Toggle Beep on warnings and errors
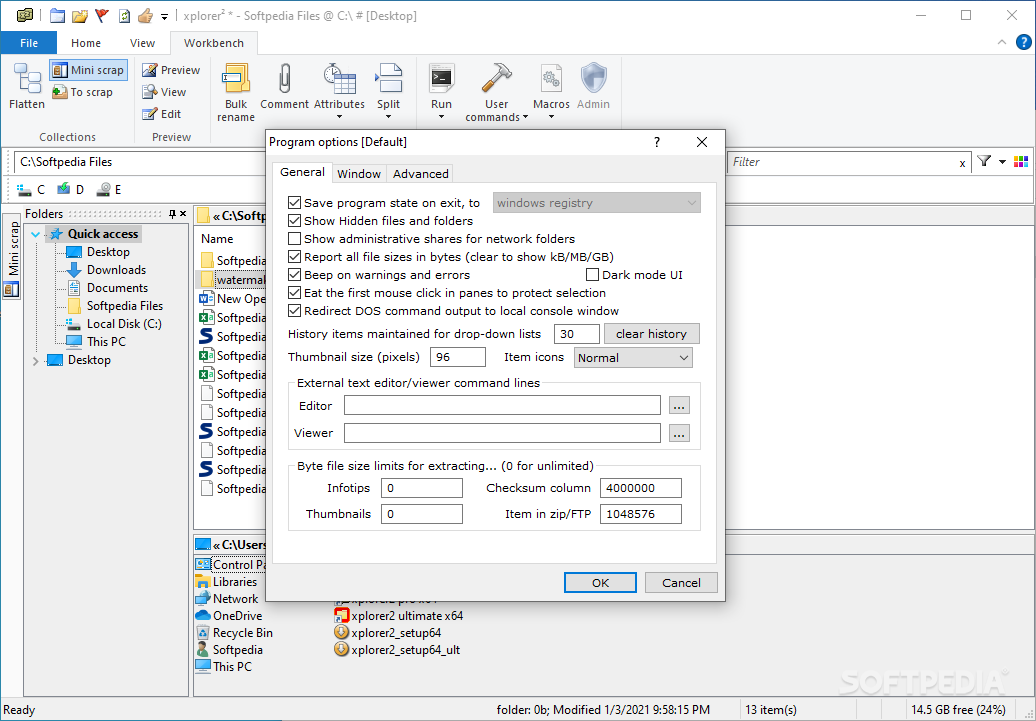Screen dimensions: 1036x721 point(295,275)
